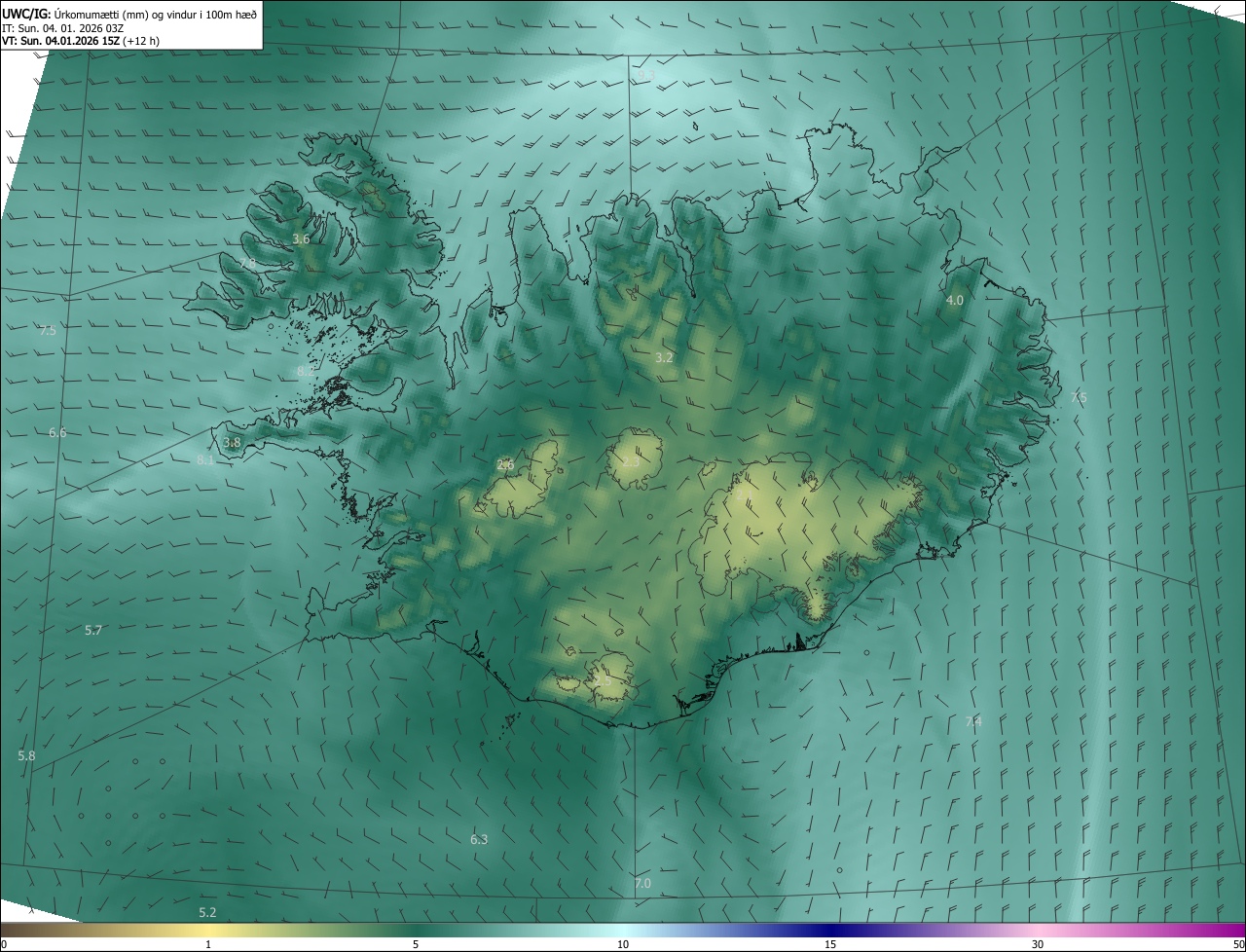Image resolution: width=1246 pixels, height=952 pixels.
Task: Click the 7.5 value west of the Westfjords
Action: click(48, 330)
